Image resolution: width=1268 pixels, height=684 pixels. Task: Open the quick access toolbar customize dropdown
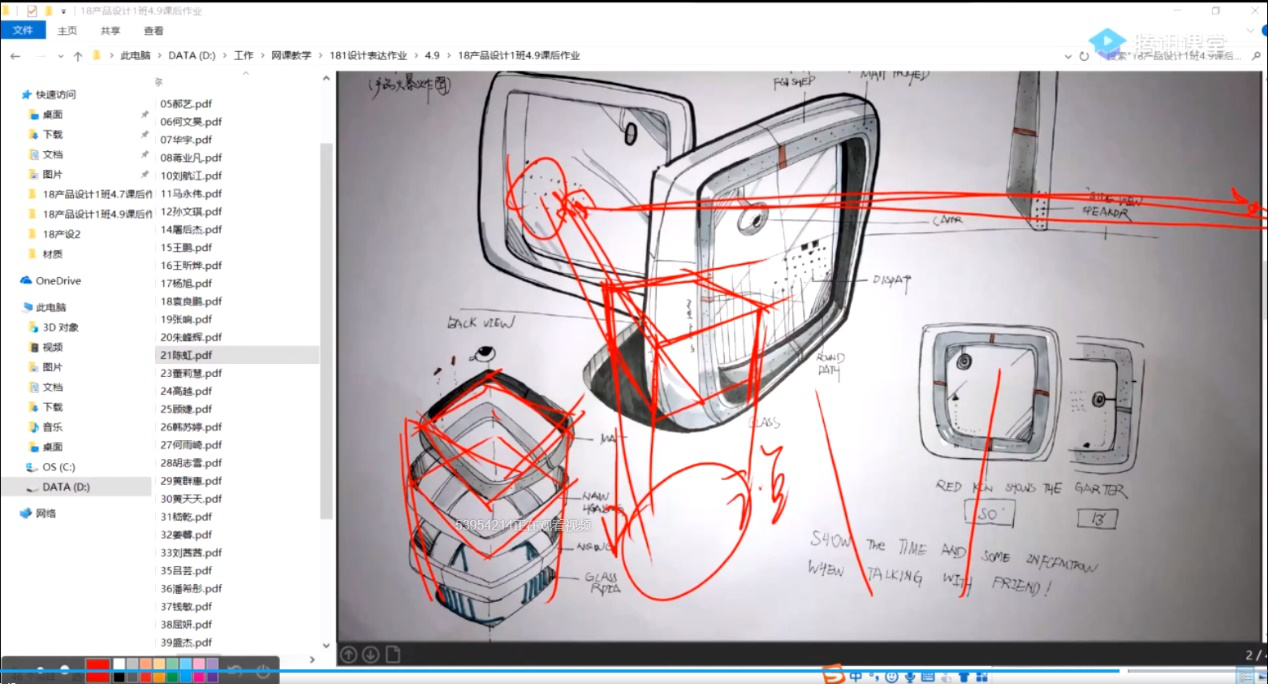tap(64, 11)
